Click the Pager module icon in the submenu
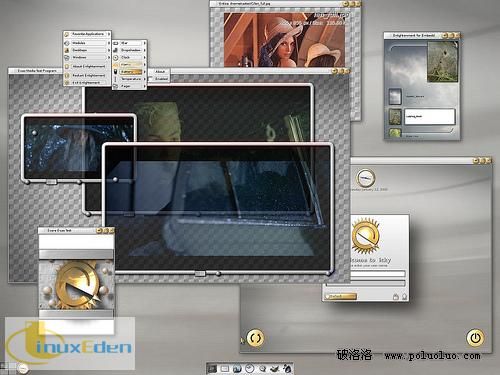Screen dimensions: 500x375 pos(116,86)
